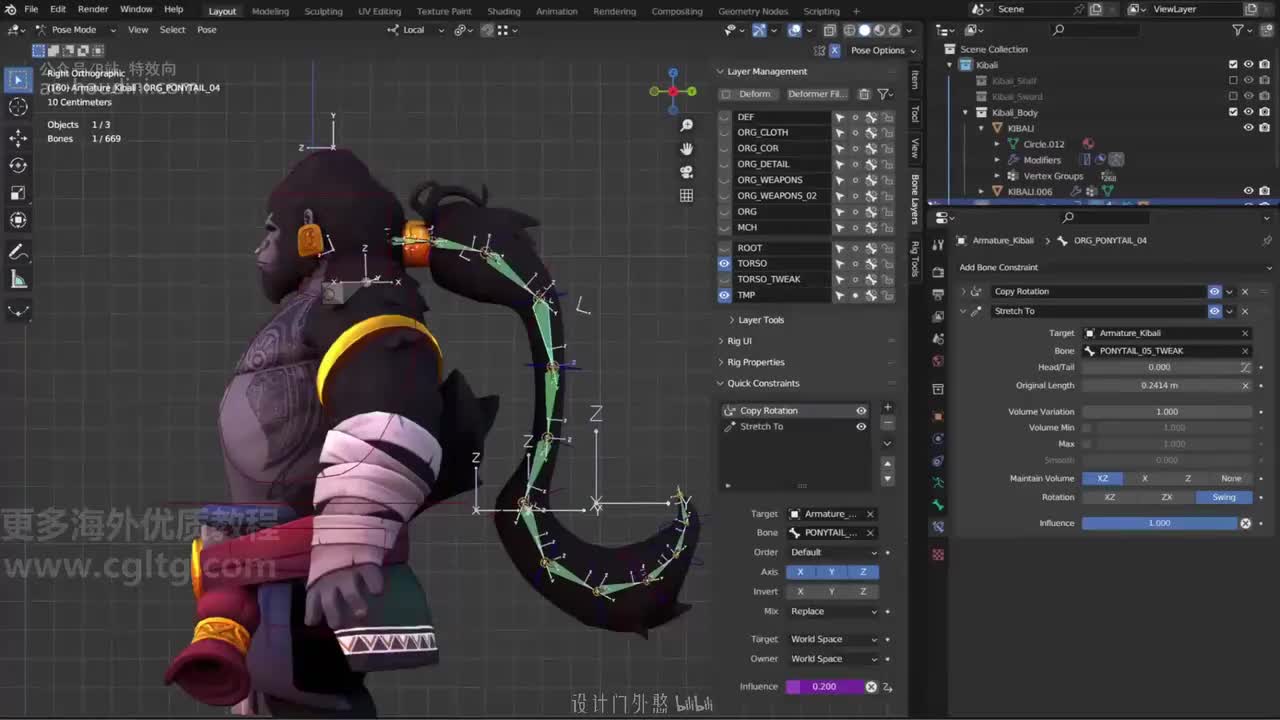Add a new quick constraint with plus
Image resolution: width=1280 pixels, height=720 pixels.
887,407
